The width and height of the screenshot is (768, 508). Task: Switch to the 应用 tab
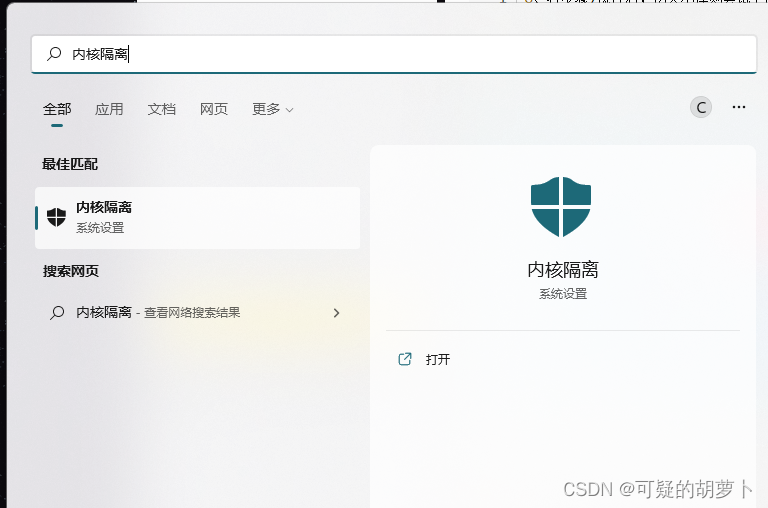tap(109, 109)
